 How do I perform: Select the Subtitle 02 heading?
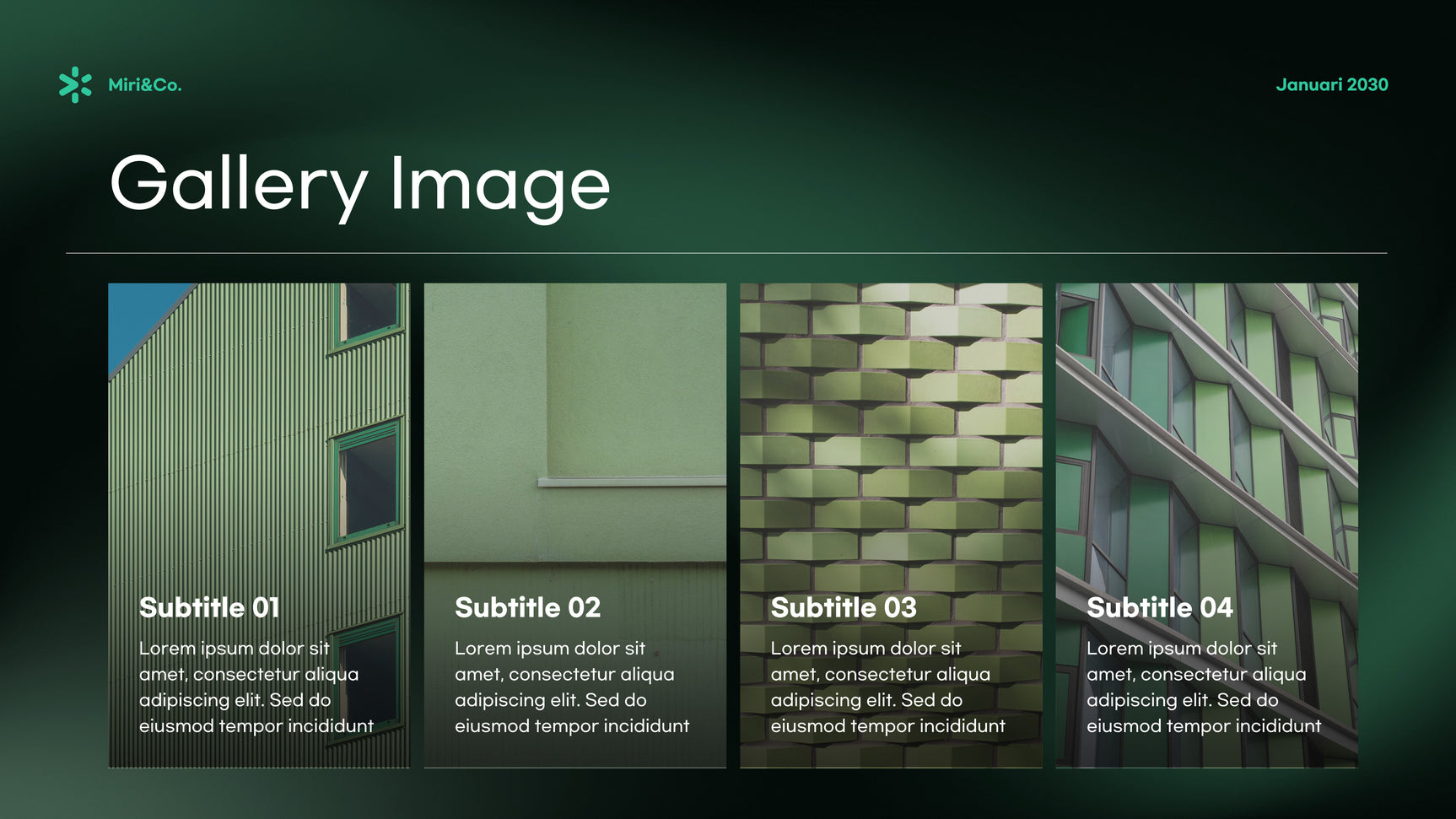pyautogui.click(x=527, y=607)
